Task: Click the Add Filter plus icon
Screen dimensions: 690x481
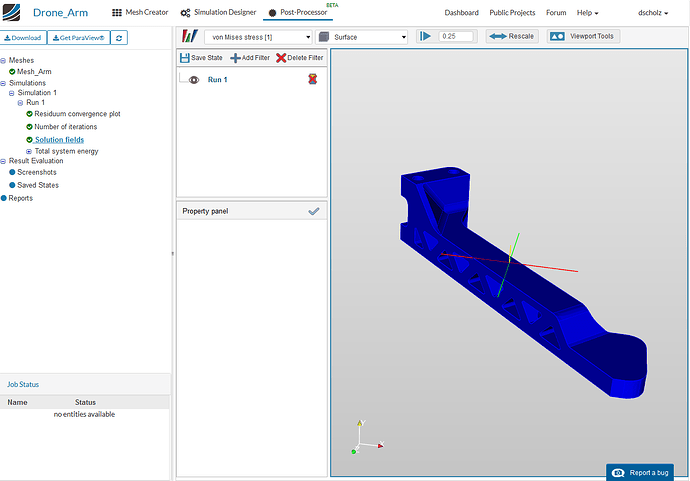Action: pyautogui.click(x=235, y=58)
